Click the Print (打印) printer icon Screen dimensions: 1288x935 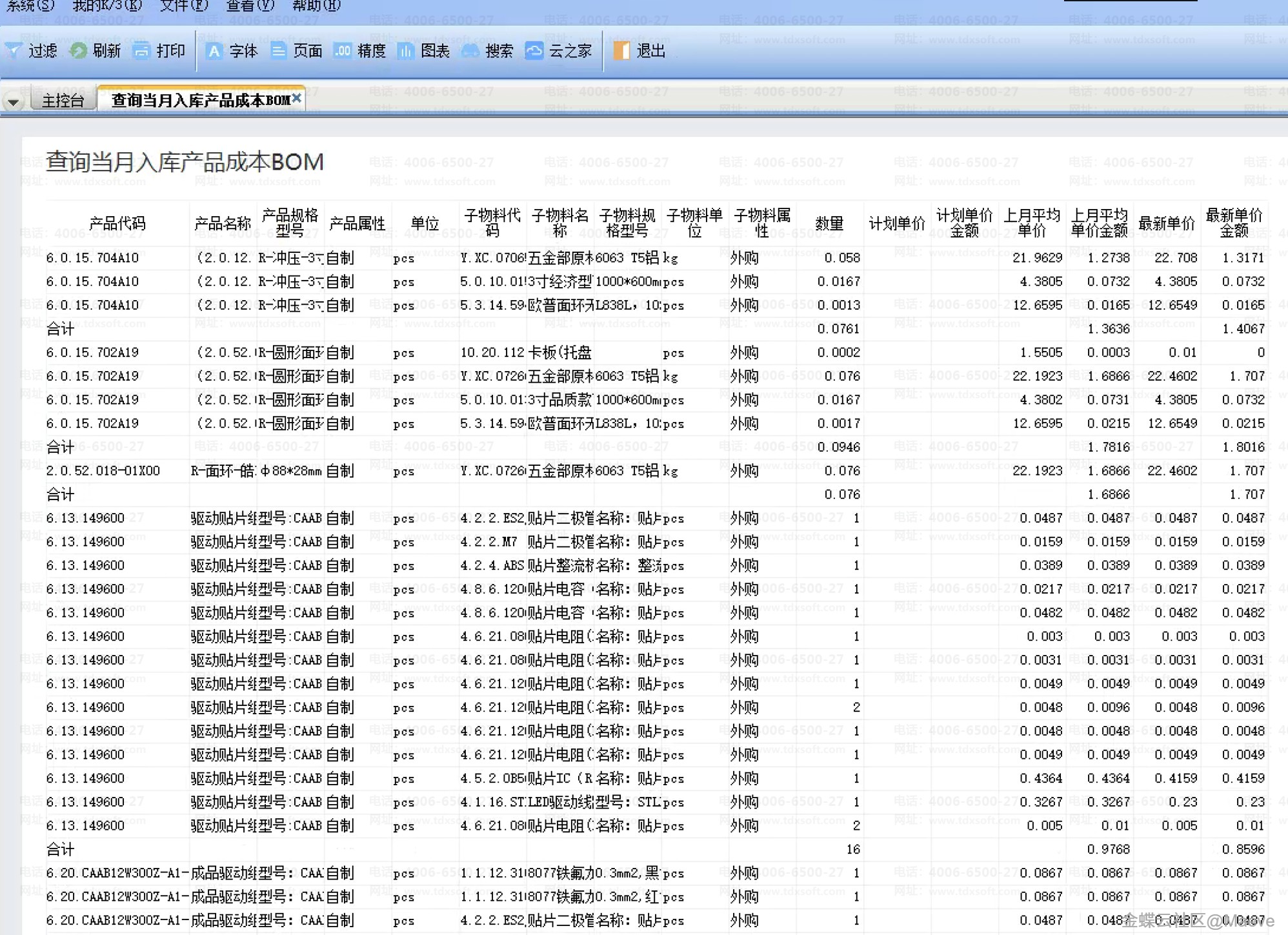coord(141,50)
